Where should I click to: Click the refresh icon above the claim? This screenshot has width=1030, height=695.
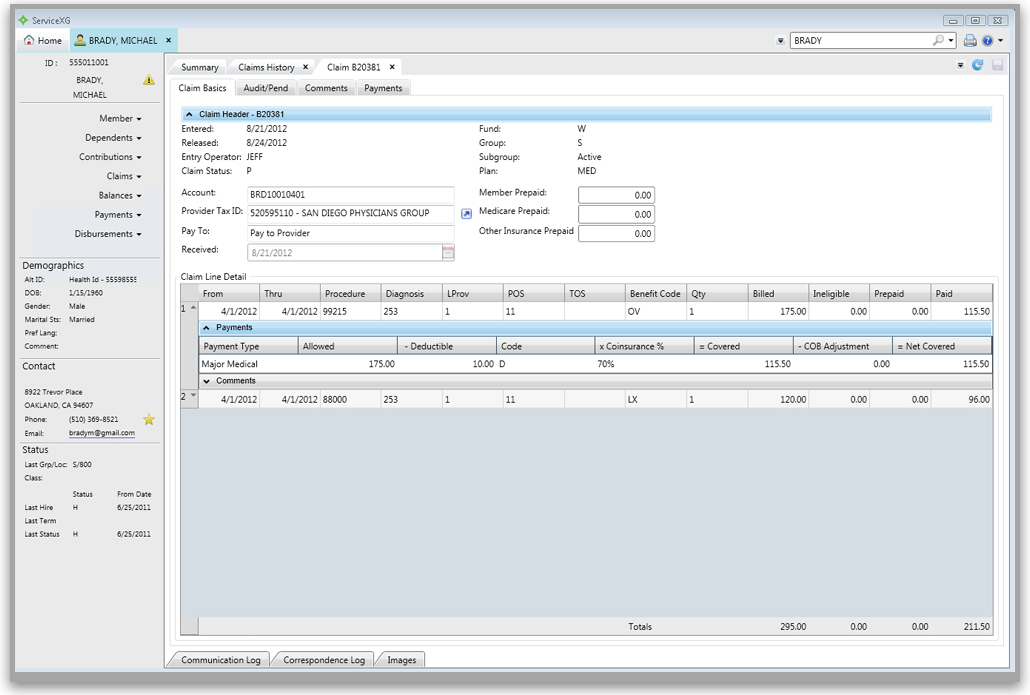pos(977,65)
